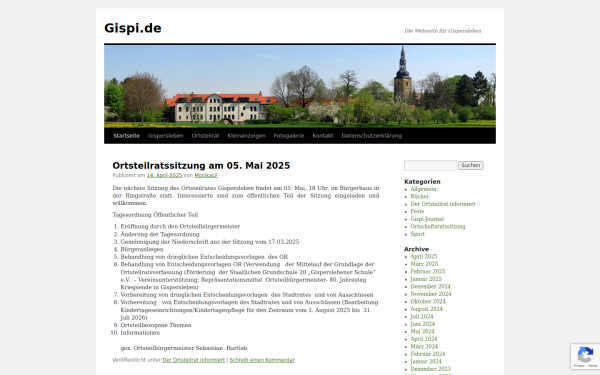The width and height of the screenshot is (600, 375).
Task: Click 'Schreib einen Kommentar' link
Action: point(262,360)
